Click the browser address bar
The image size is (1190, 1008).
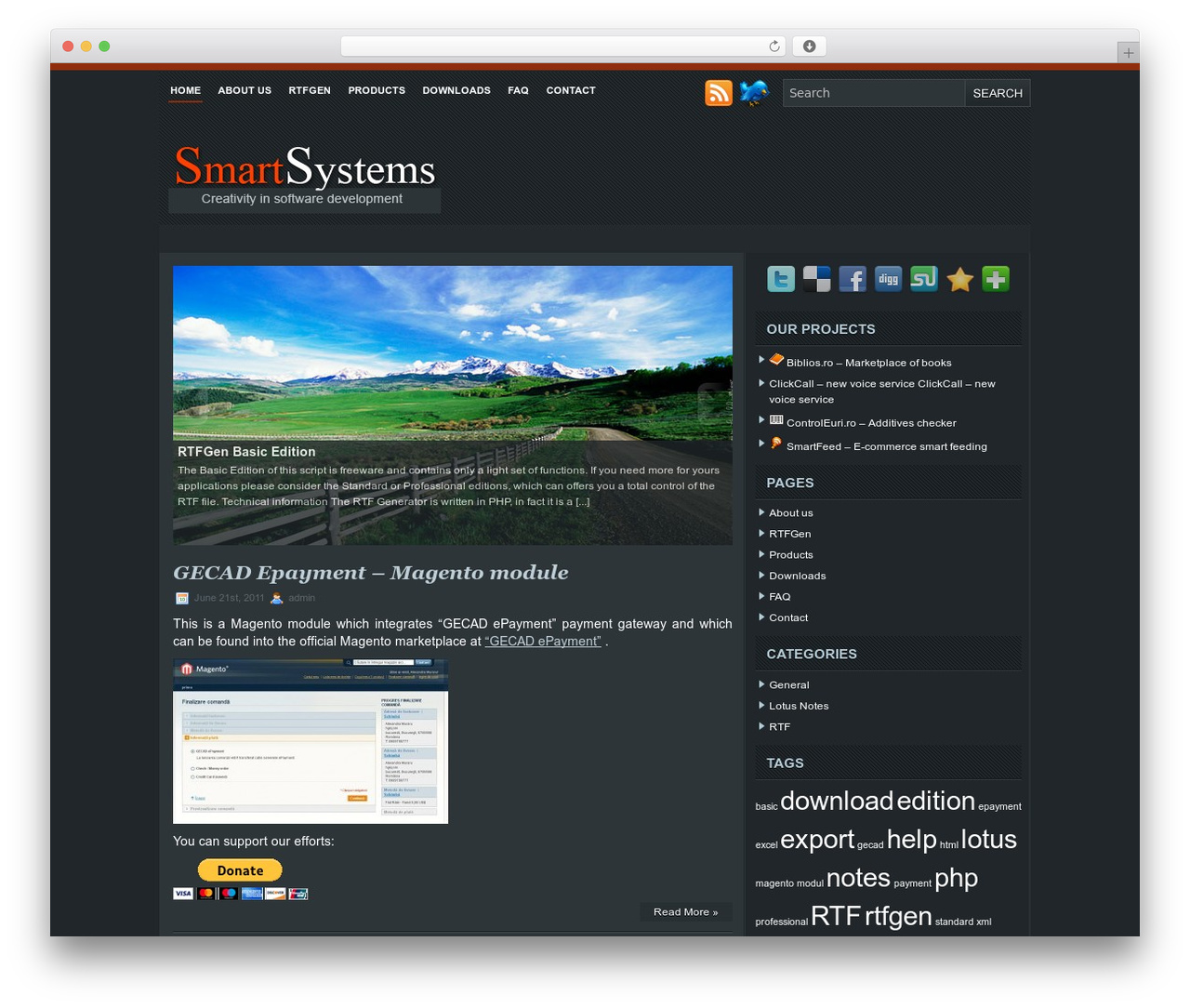pyautogui.click(x=562, y=46)
